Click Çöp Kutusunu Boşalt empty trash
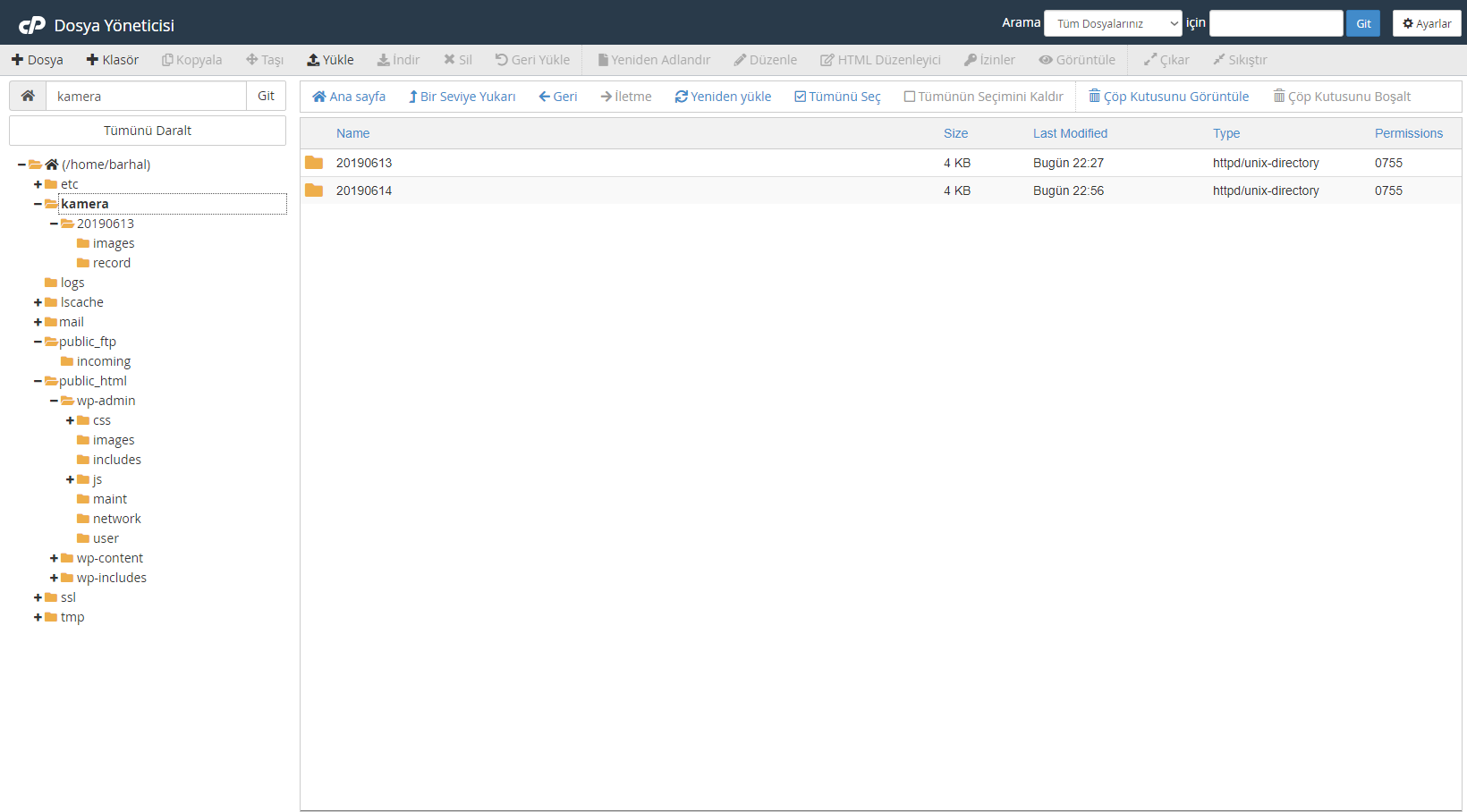Image resolution: width=1467 pixels, height=812 pixels. coord(1342,97)
